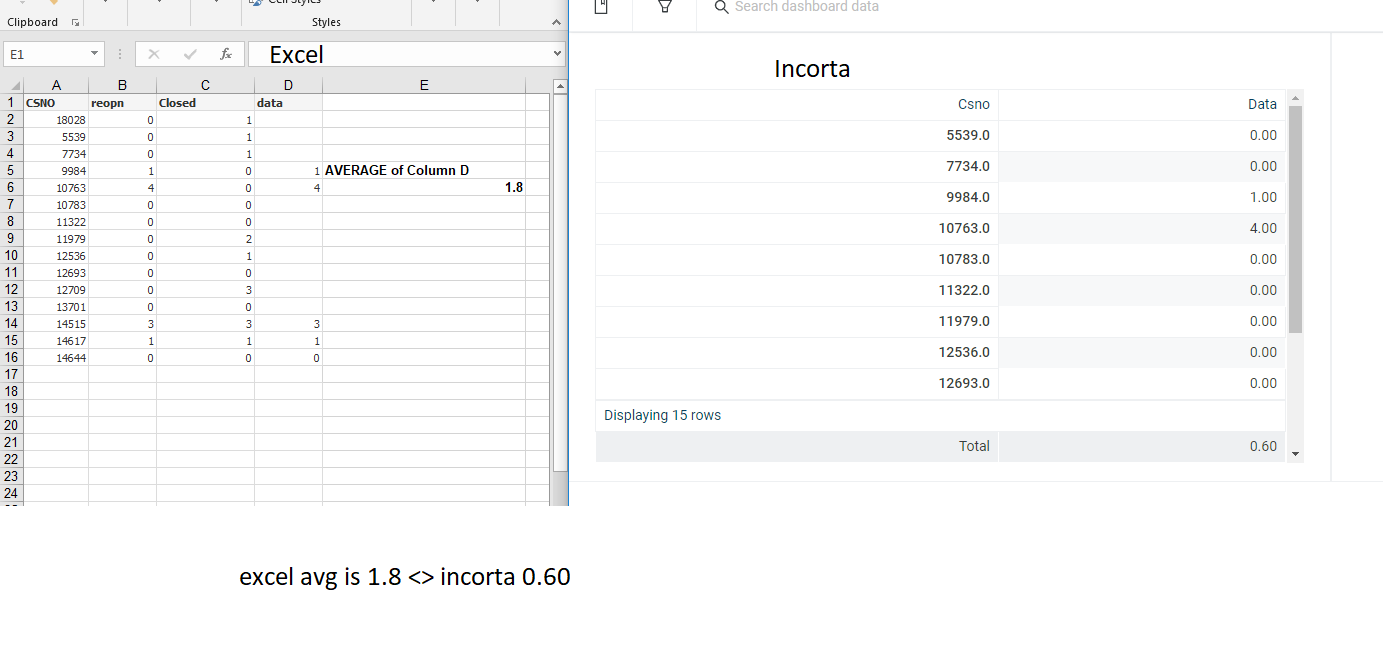Click the Excel vertical scrollbar up arrow

click(x=560, y=87)
